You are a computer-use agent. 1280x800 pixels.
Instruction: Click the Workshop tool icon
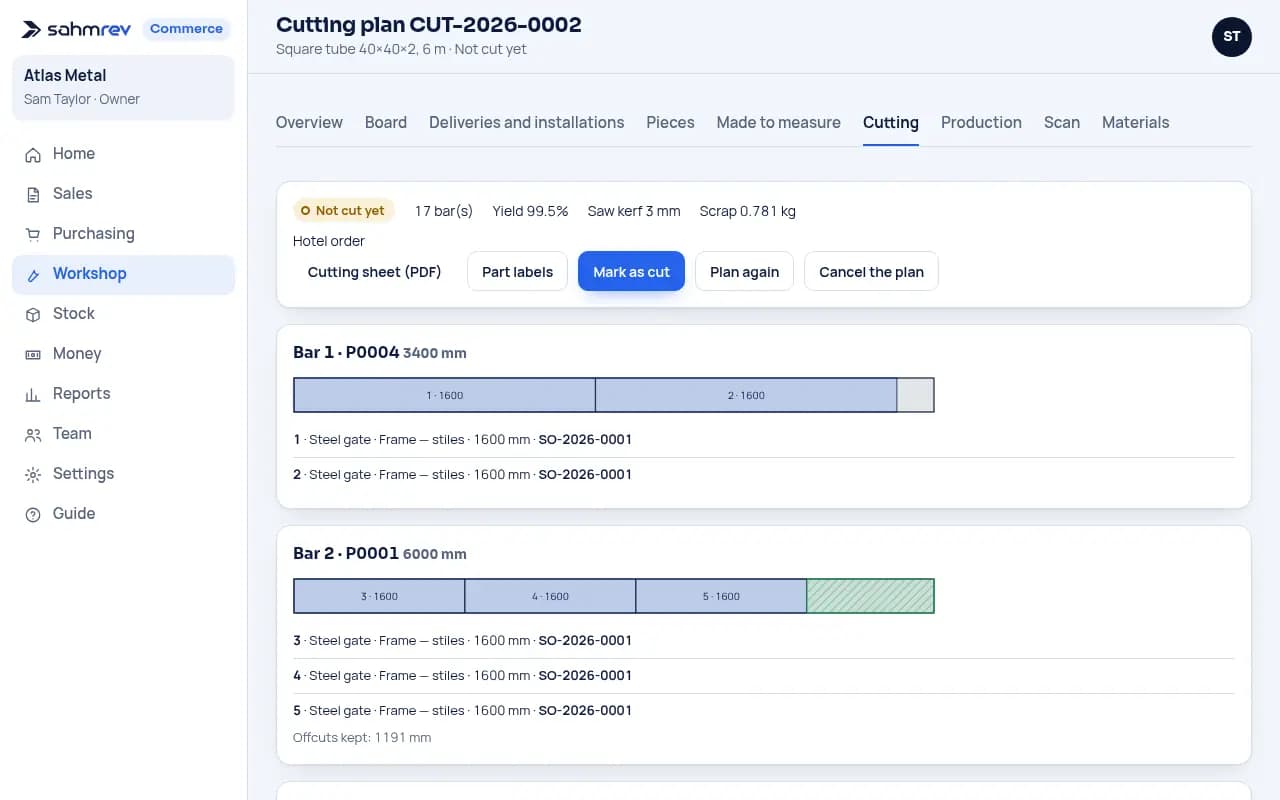click(x=33, y=274)
